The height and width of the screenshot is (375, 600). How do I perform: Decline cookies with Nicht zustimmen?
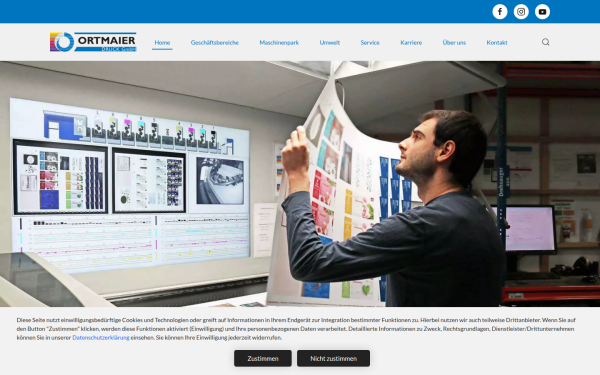(333, 359)
